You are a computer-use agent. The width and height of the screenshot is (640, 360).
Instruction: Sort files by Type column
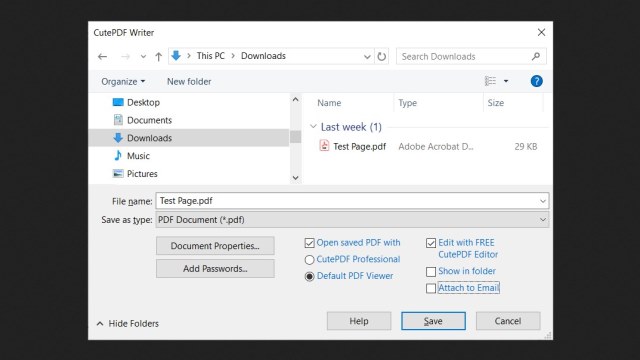407,103
